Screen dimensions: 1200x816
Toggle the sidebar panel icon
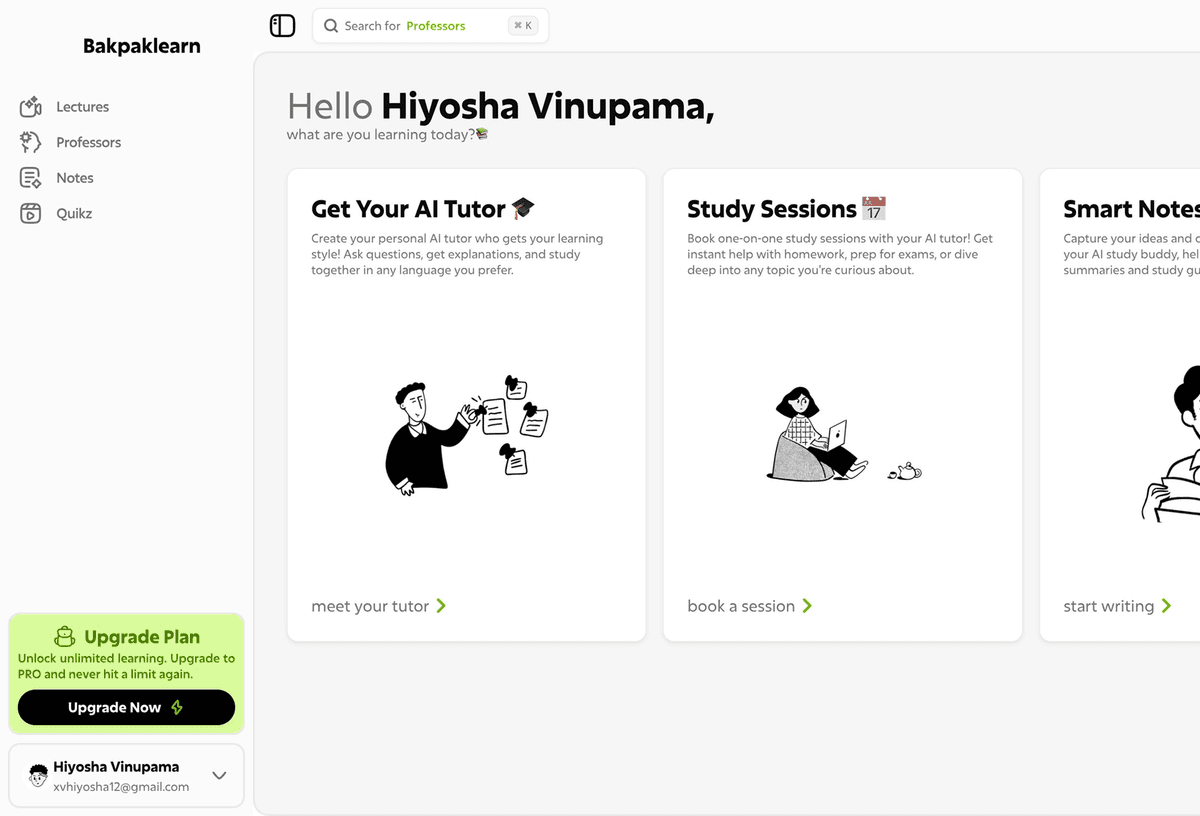(x=283, y=26)
